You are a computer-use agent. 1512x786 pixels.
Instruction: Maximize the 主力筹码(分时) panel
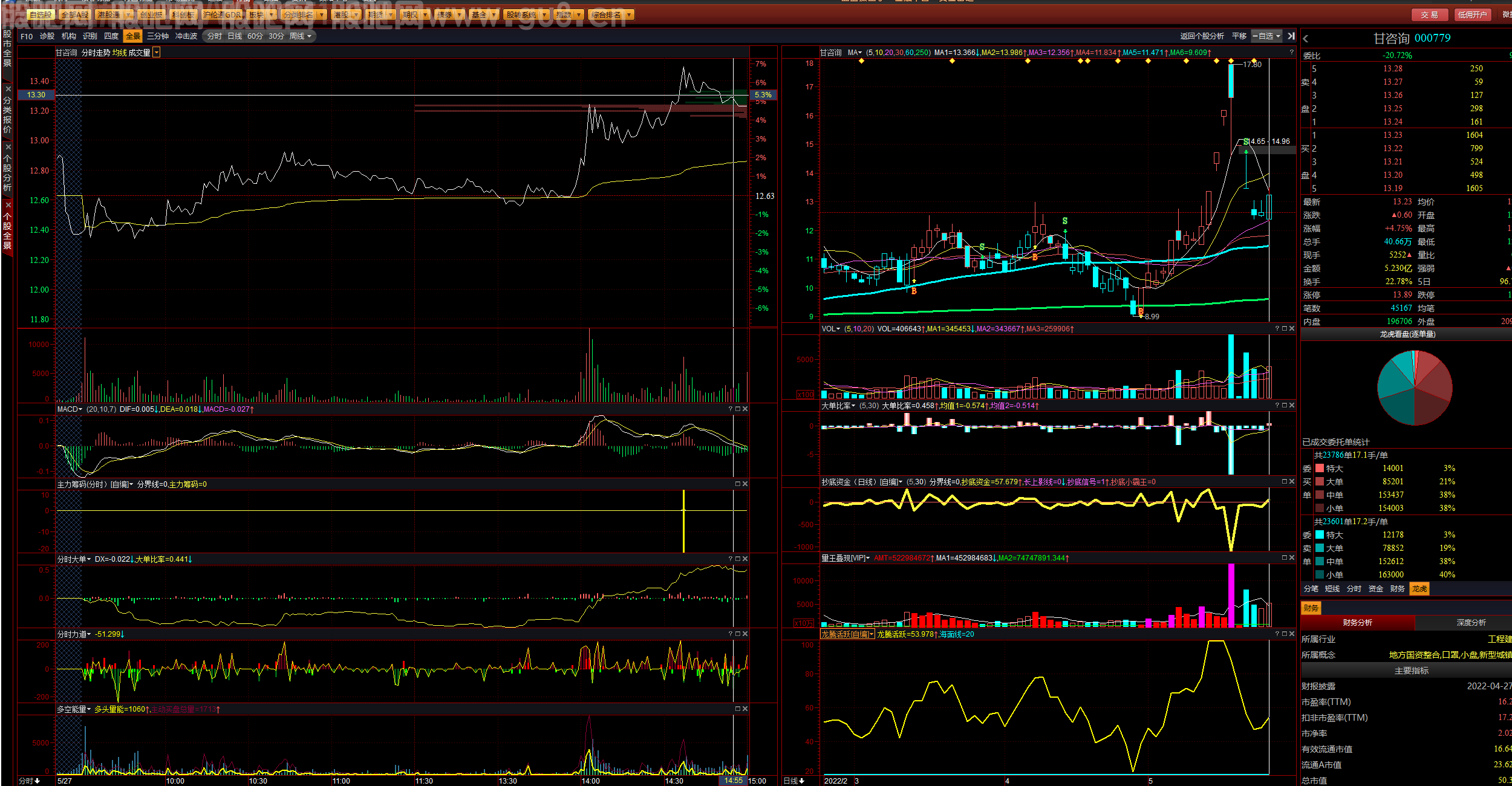pyautogui.click(x=738, y=484)
